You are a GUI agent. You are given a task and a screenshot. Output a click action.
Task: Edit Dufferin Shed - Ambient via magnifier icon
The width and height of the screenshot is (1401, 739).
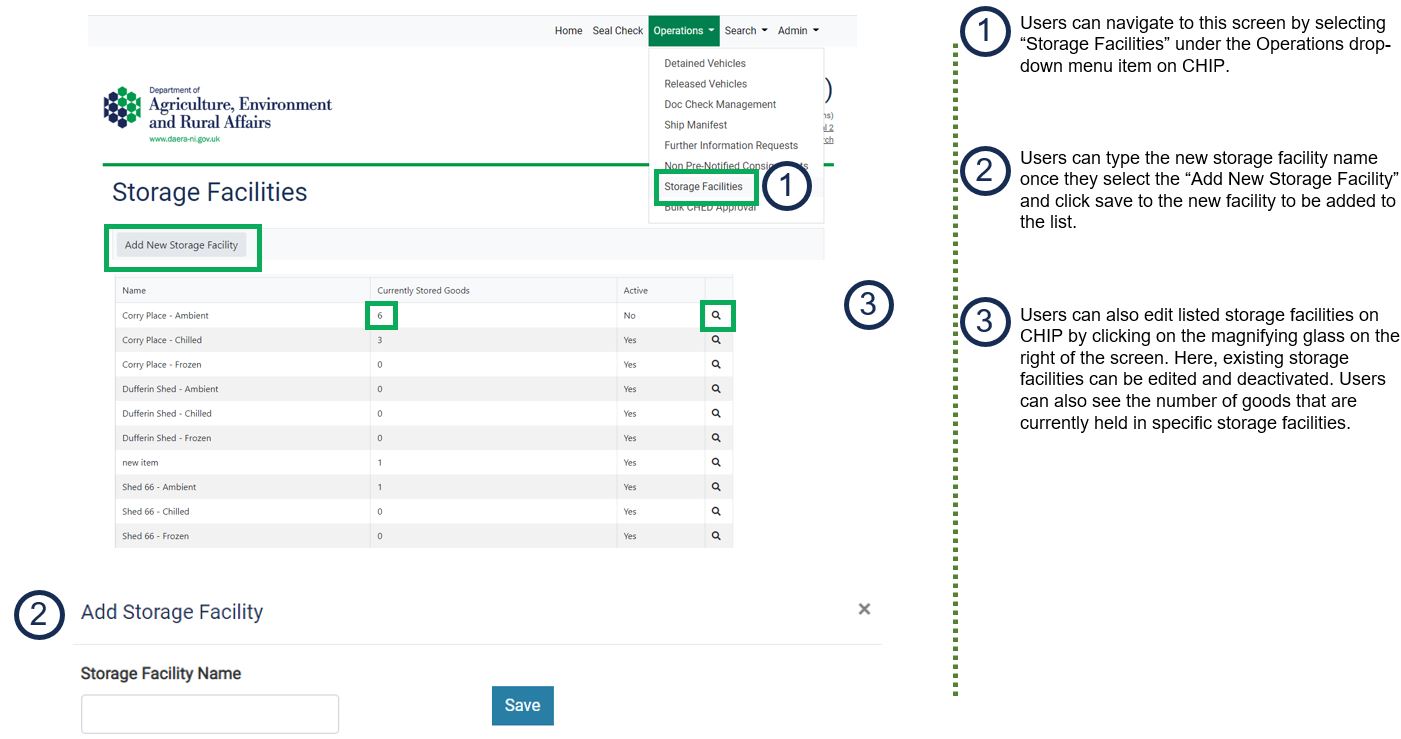(x=716, y=389)
